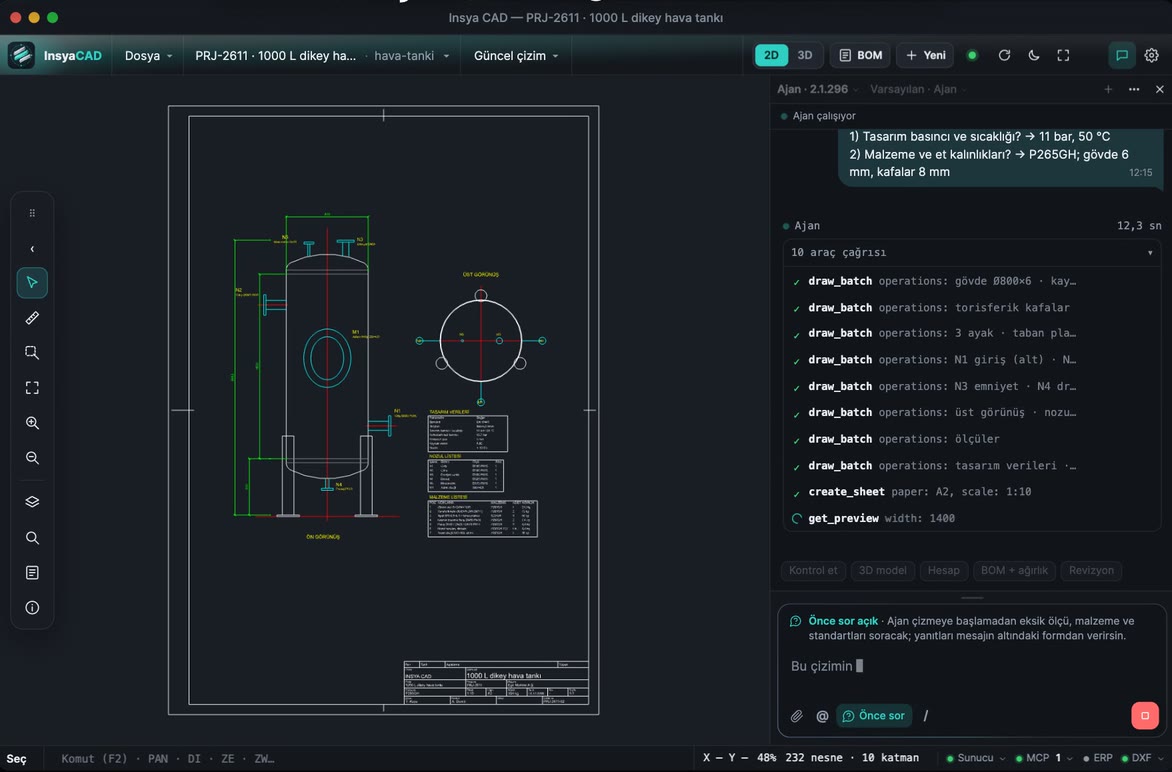This screenshot has height=772, width=1172.
Task: Open settings with the gear icon
Action: 1151,55
